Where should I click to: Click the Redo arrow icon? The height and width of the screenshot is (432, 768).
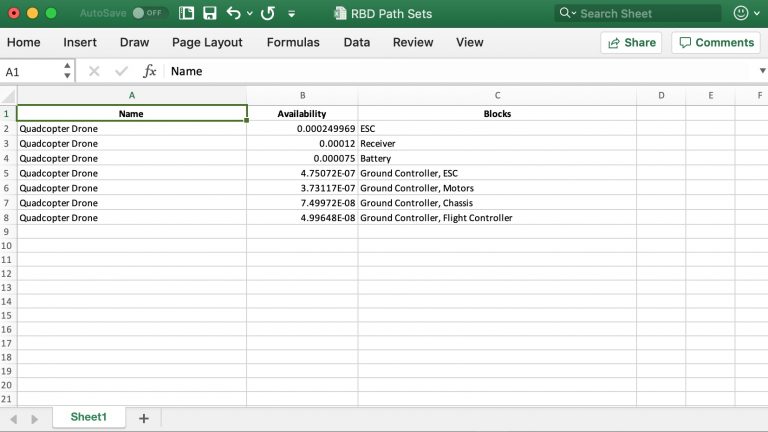point(267,13)
